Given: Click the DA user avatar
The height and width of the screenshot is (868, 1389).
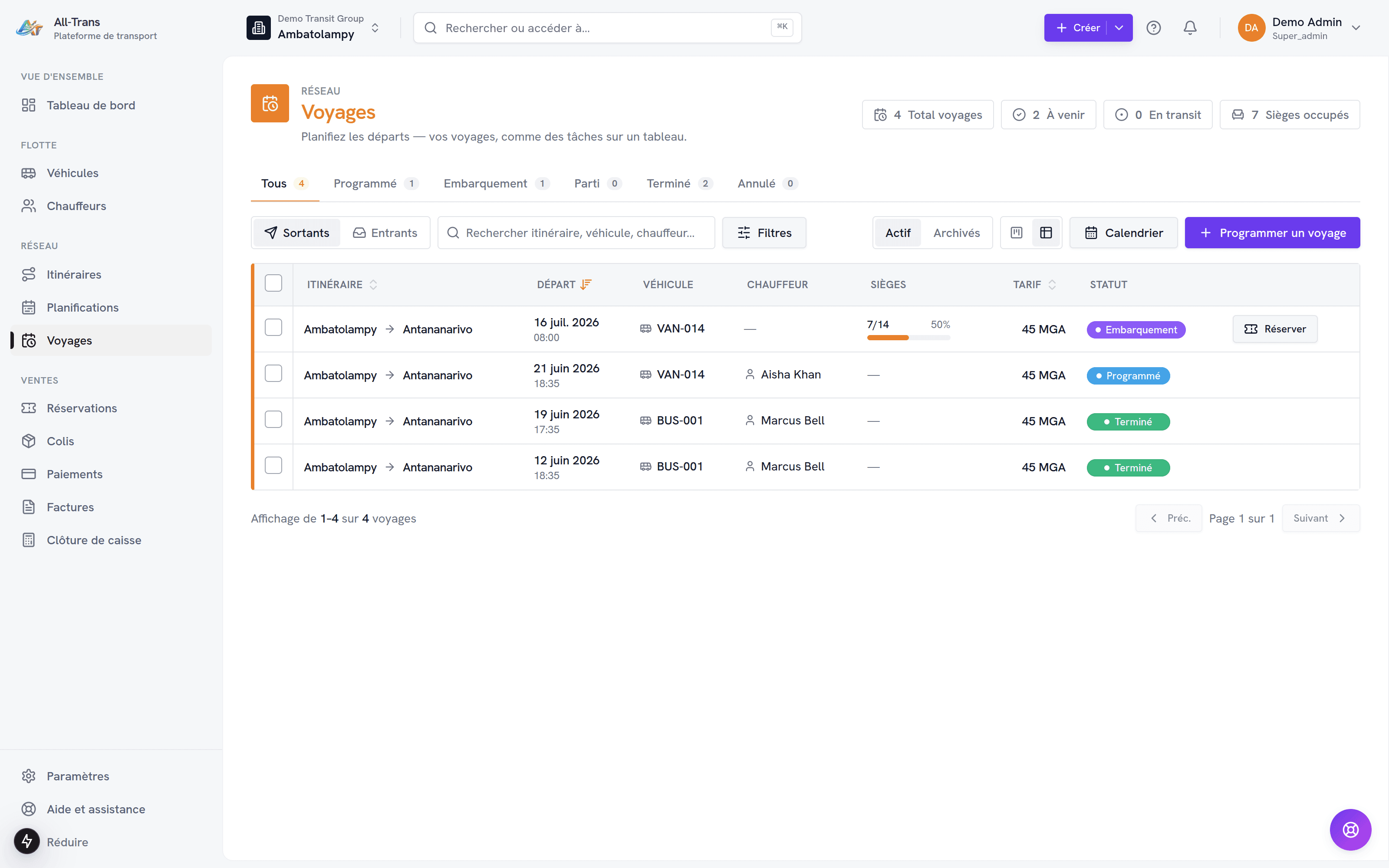Looking at the screenshot, I should coord(1251,27).
